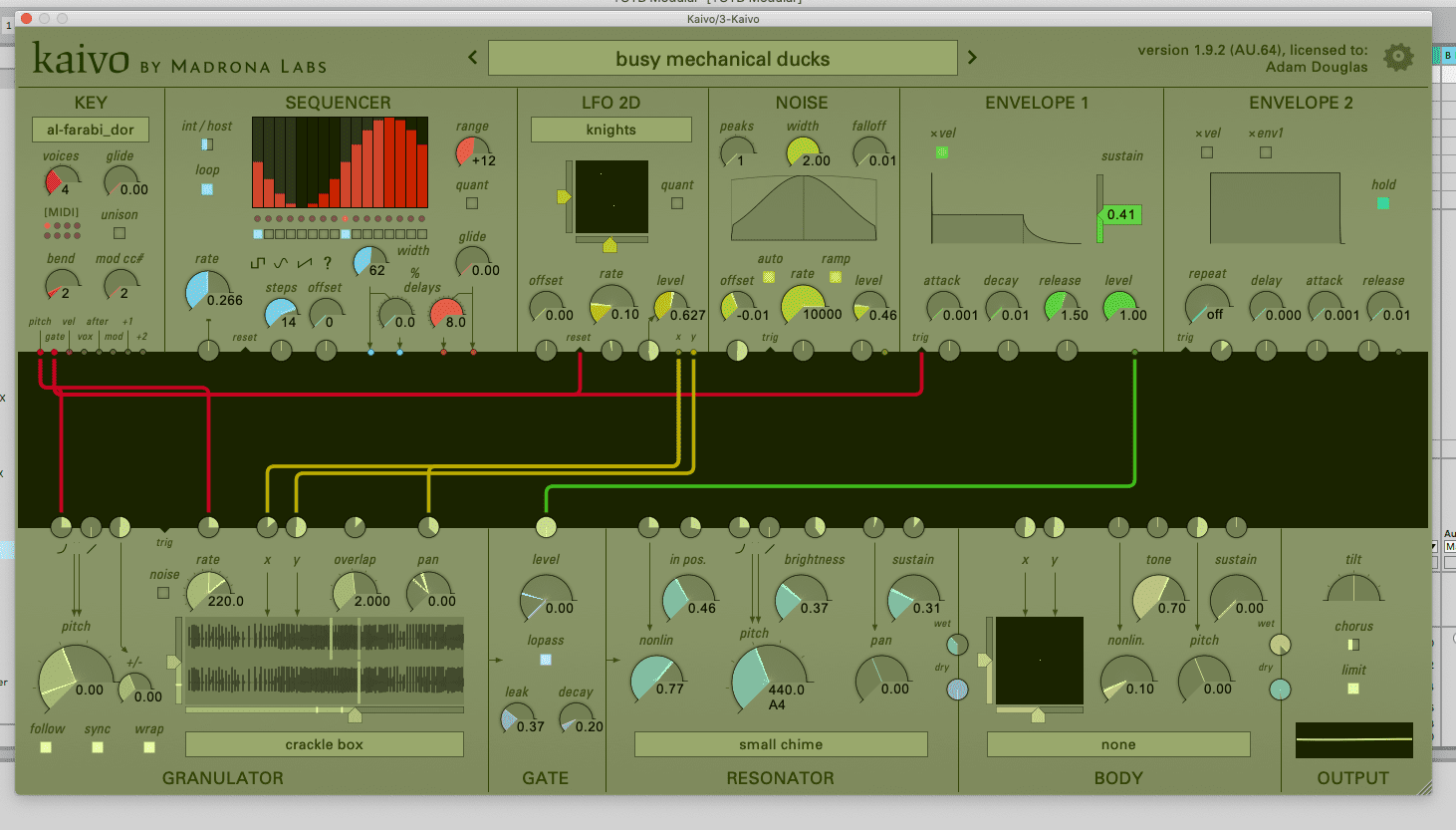Enable the sequencer quant checkbox
The height and width of the screenshot is (830, 1456).
[x=472, y=203]
